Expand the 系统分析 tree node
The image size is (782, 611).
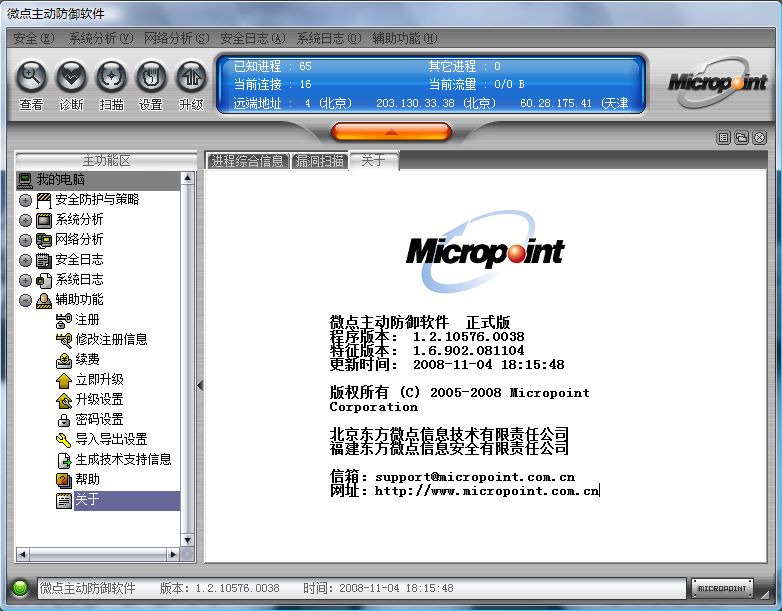point(25,220)
